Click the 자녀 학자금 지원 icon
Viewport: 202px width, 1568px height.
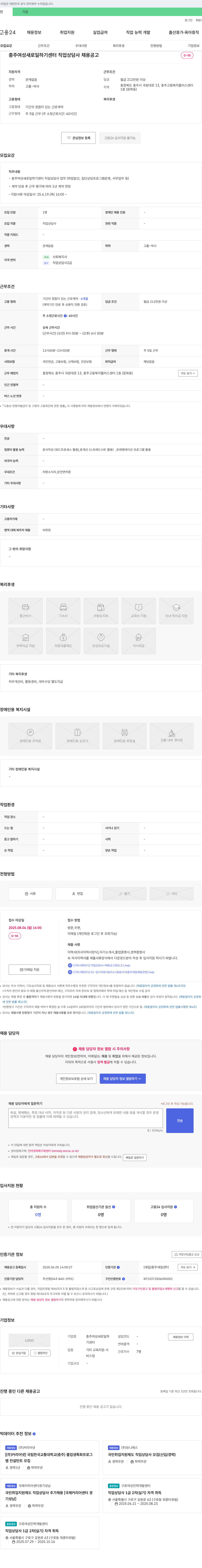pos(177,611)
